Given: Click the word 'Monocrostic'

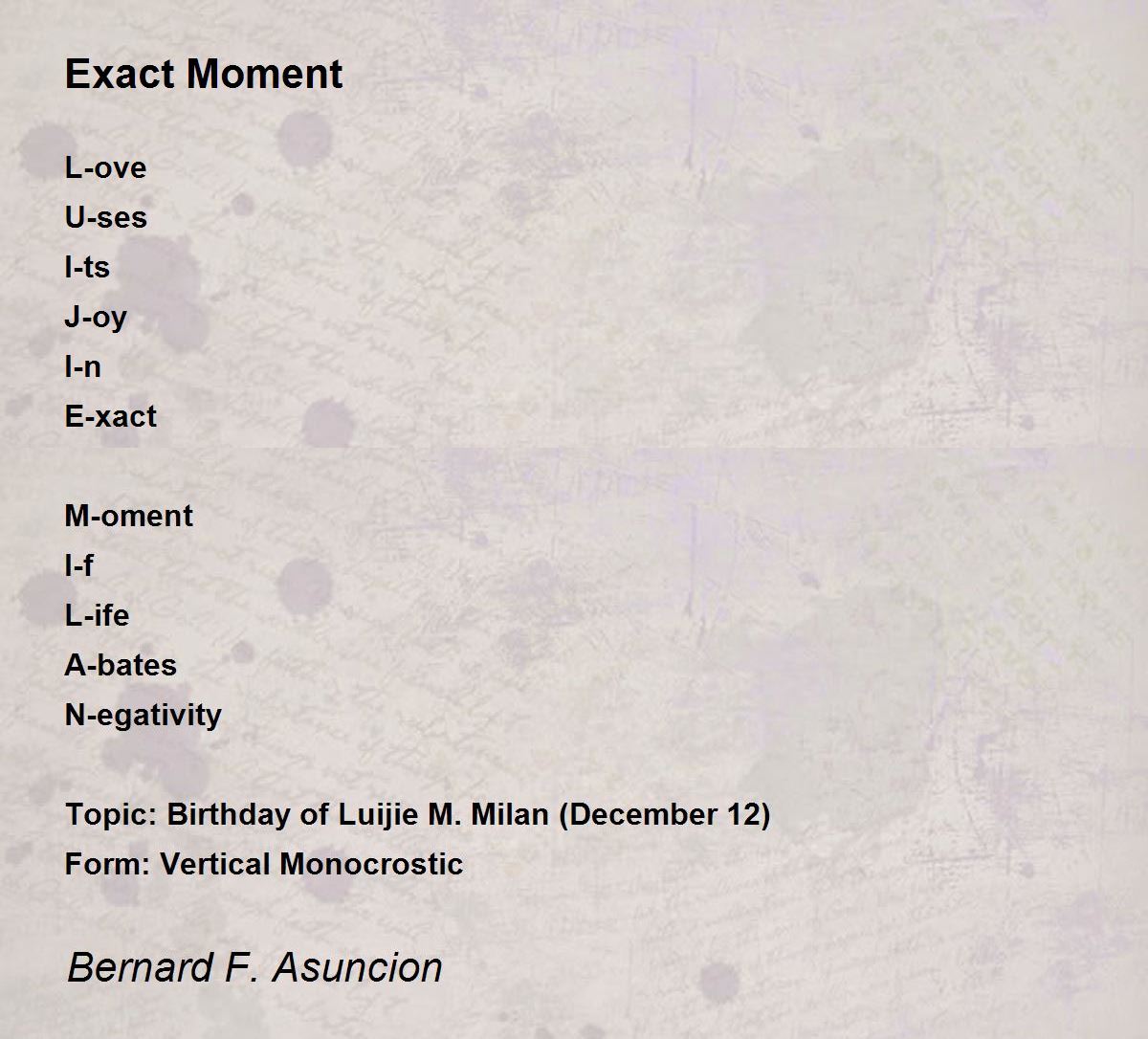Looking at the screenshot, I should point(372,864).
